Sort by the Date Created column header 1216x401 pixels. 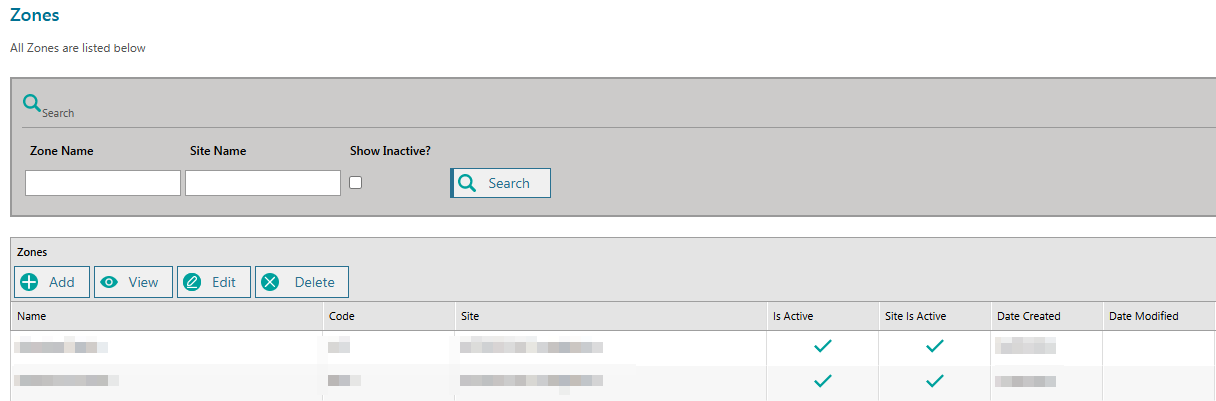[x=1028, y=316]
